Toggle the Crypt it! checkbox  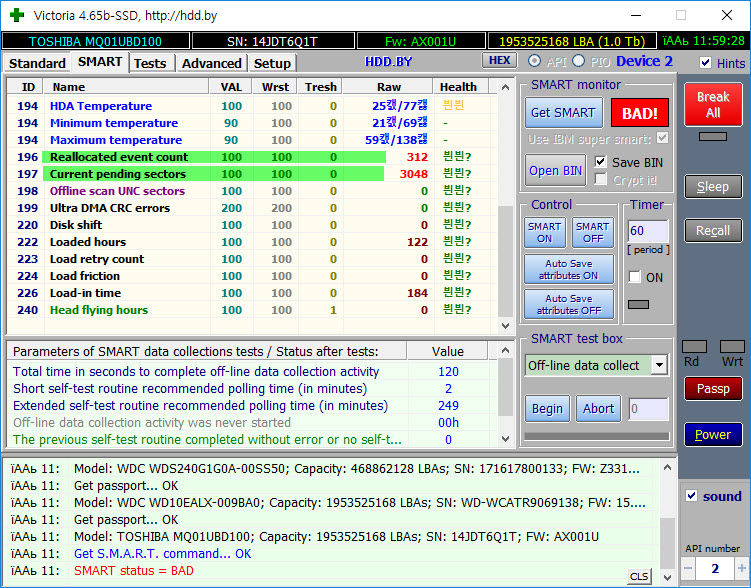pyautogui.click(x=600, y=180)
